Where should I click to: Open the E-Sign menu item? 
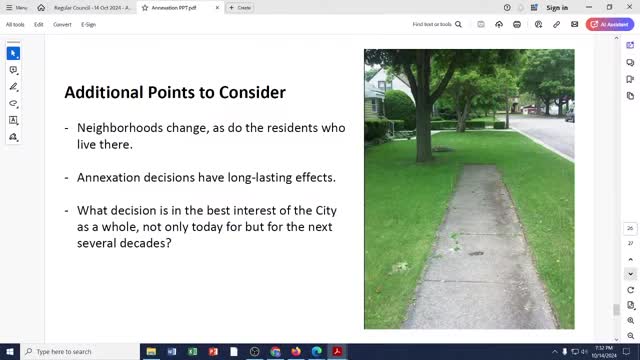tap(88, 24)
